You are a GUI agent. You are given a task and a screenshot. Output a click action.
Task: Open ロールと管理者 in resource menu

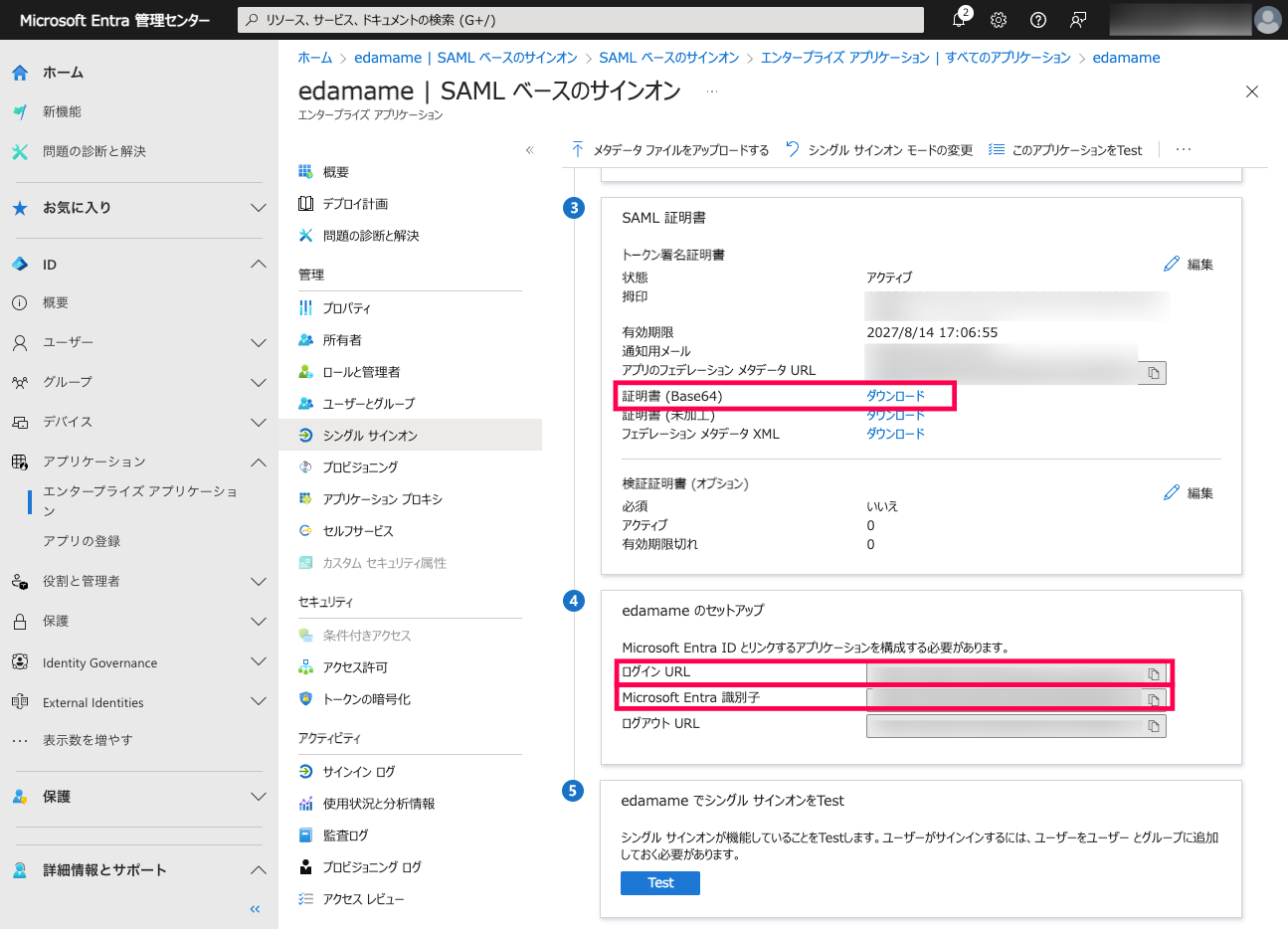click(361, 372)
